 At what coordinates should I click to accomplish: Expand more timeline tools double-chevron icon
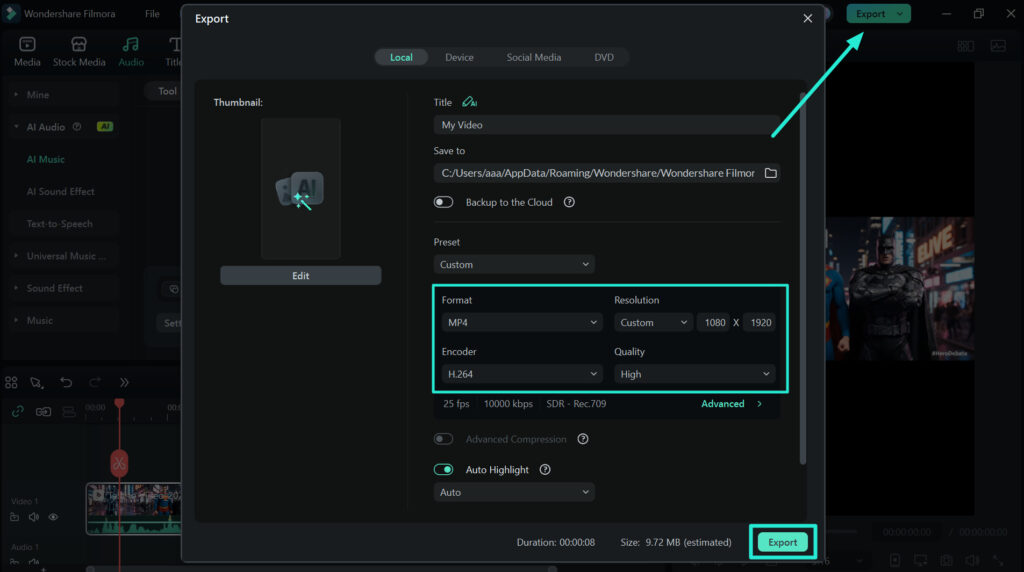124,383
